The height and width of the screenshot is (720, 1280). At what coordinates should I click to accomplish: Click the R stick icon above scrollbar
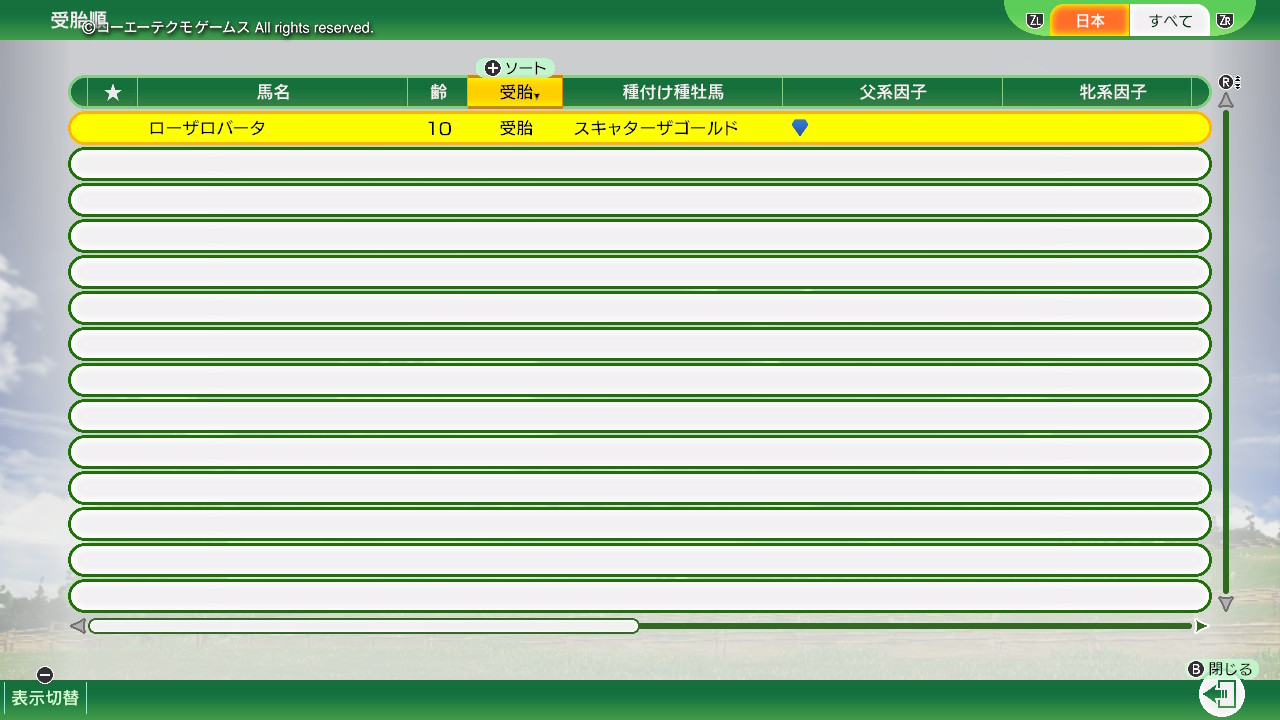tap(1226, 82)
